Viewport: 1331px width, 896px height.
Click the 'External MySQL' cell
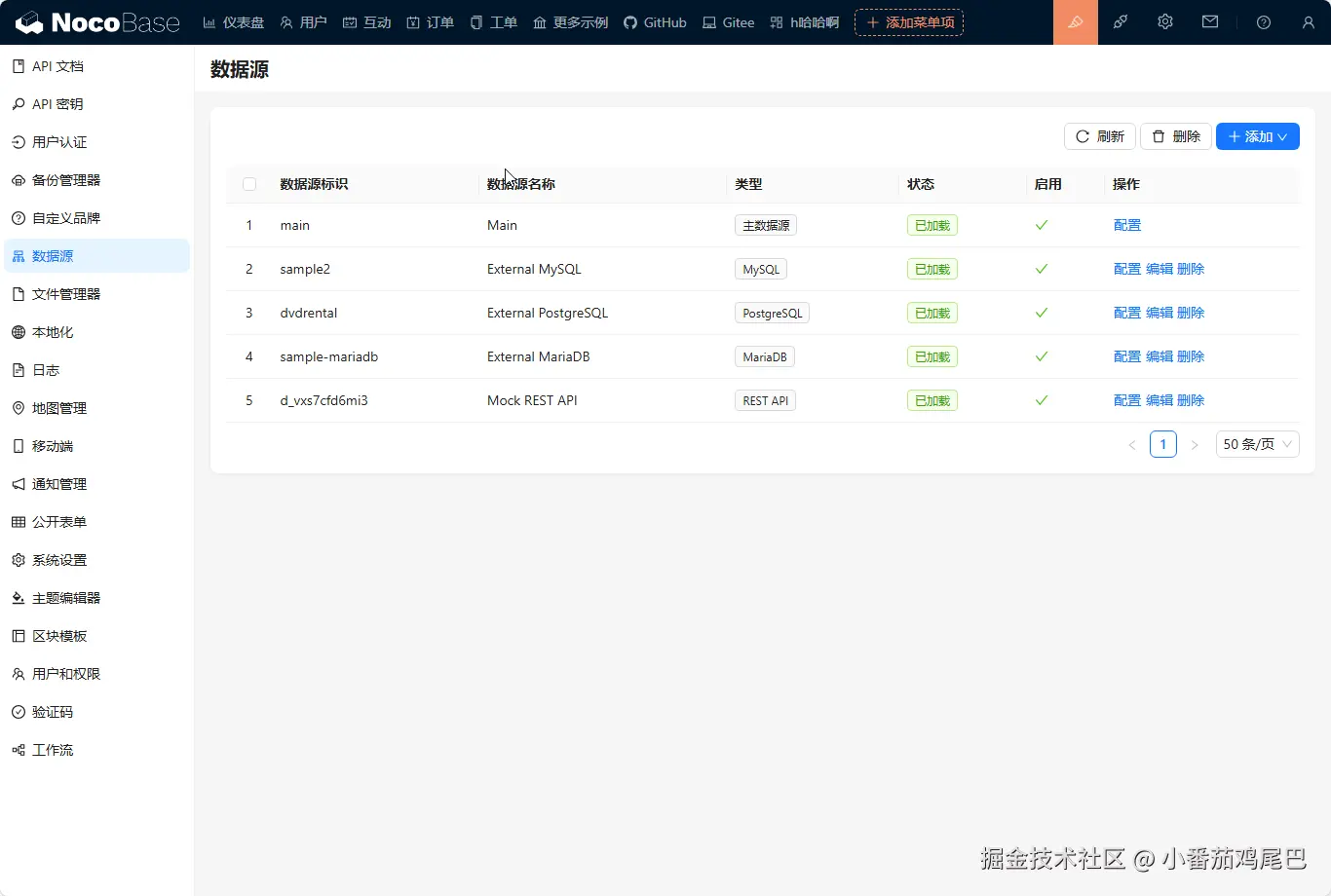coord(534,269)
